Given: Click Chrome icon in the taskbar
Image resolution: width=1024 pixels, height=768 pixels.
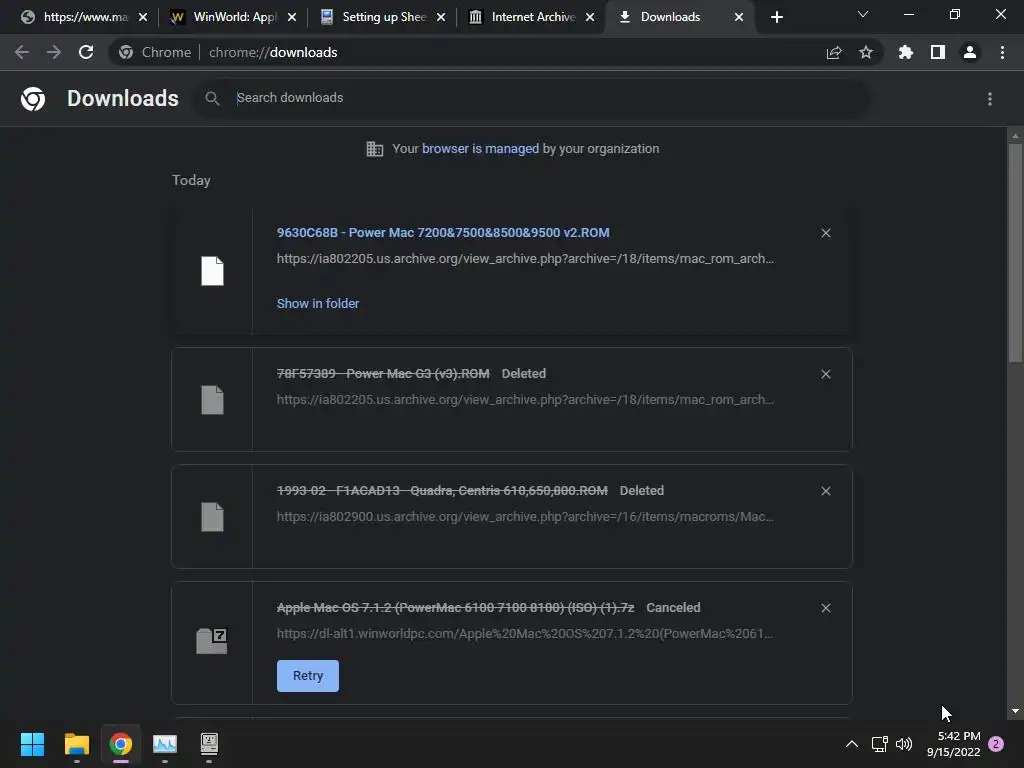Looking at the screenshot, I should click(121, 744).
